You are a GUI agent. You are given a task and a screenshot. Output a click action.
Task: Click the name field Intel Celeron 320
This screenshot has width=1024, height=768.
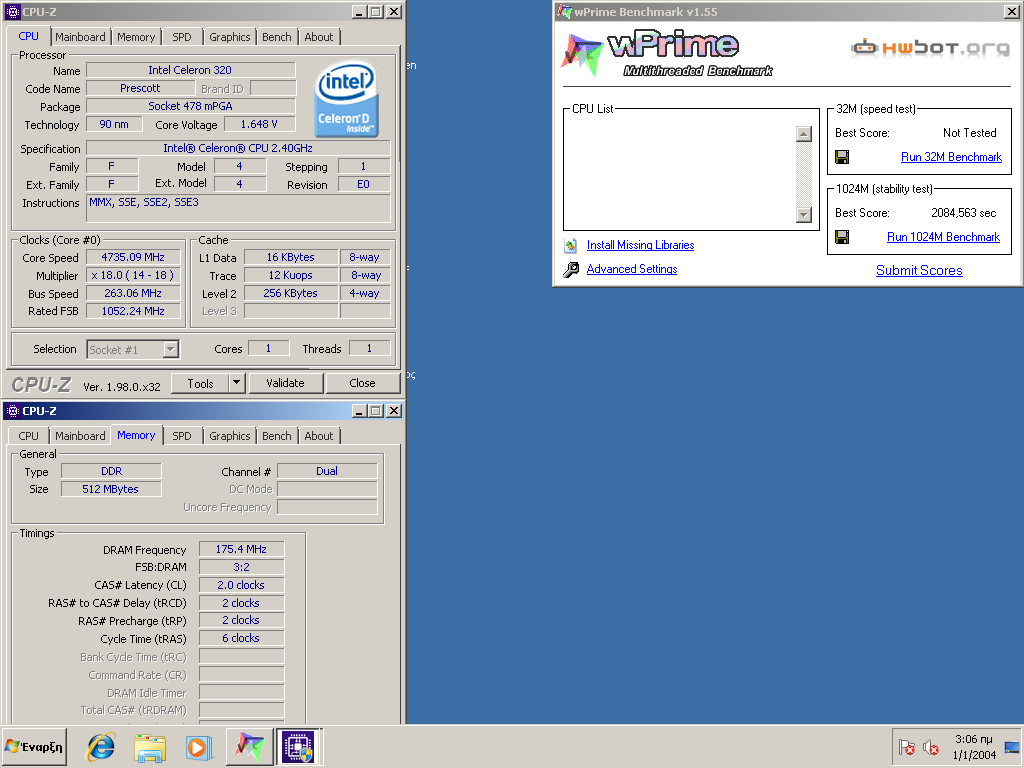pyautogui.click(x=190, y=70)
